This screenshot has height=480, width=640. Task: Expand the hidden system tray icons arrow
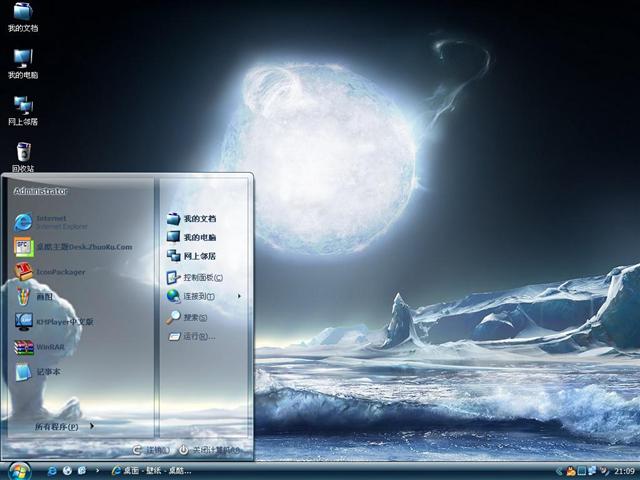point(560,470)
